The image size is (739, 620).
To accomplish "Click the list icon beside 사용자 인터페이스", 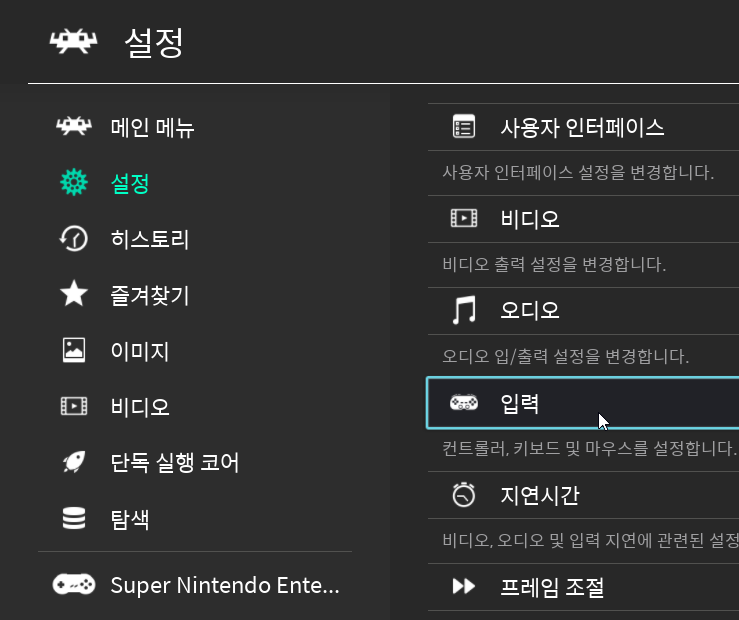I will pos(464,126).
